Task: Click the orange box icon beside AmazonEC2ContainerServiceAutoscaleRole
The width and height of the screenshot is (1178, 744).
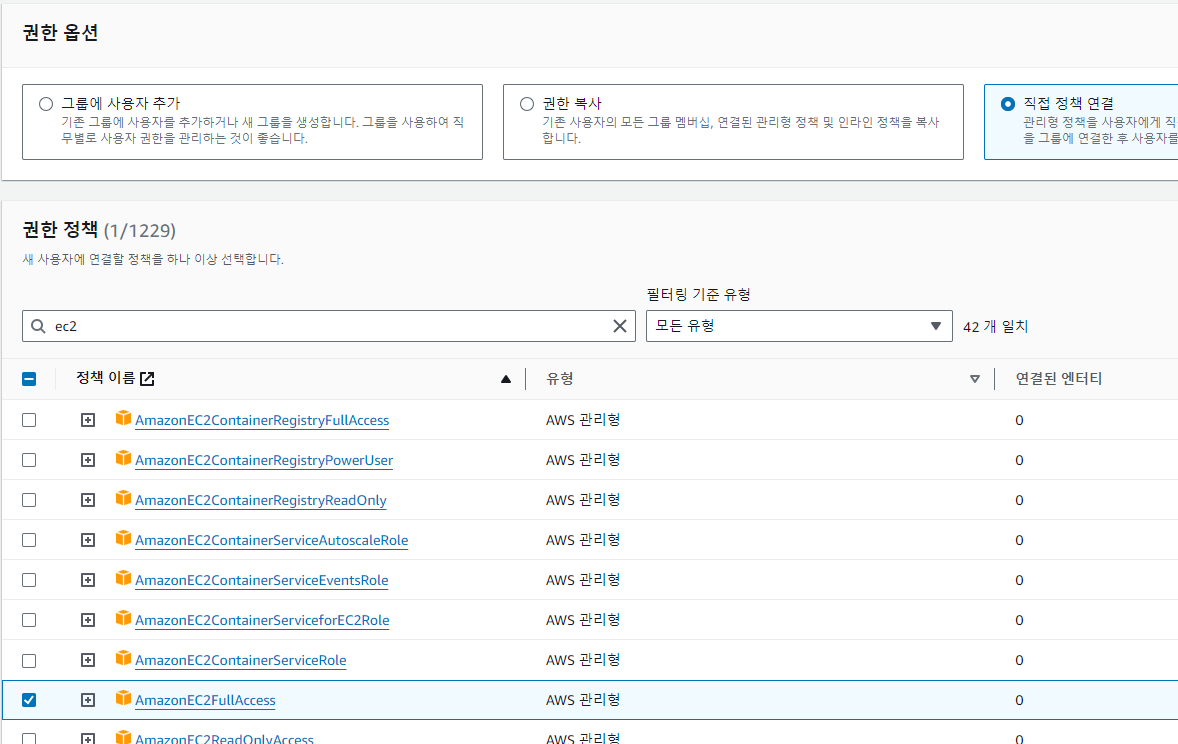Action: pos(123,538)
